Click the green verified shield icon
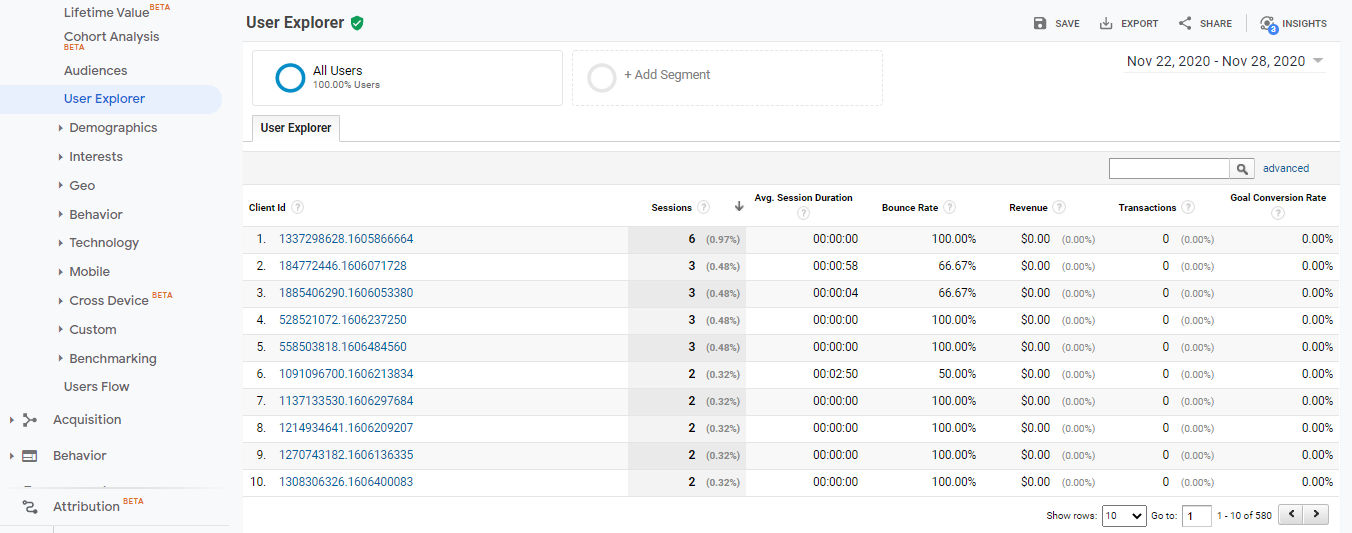This screenshot has height=533, width=1352. (357, 23)
